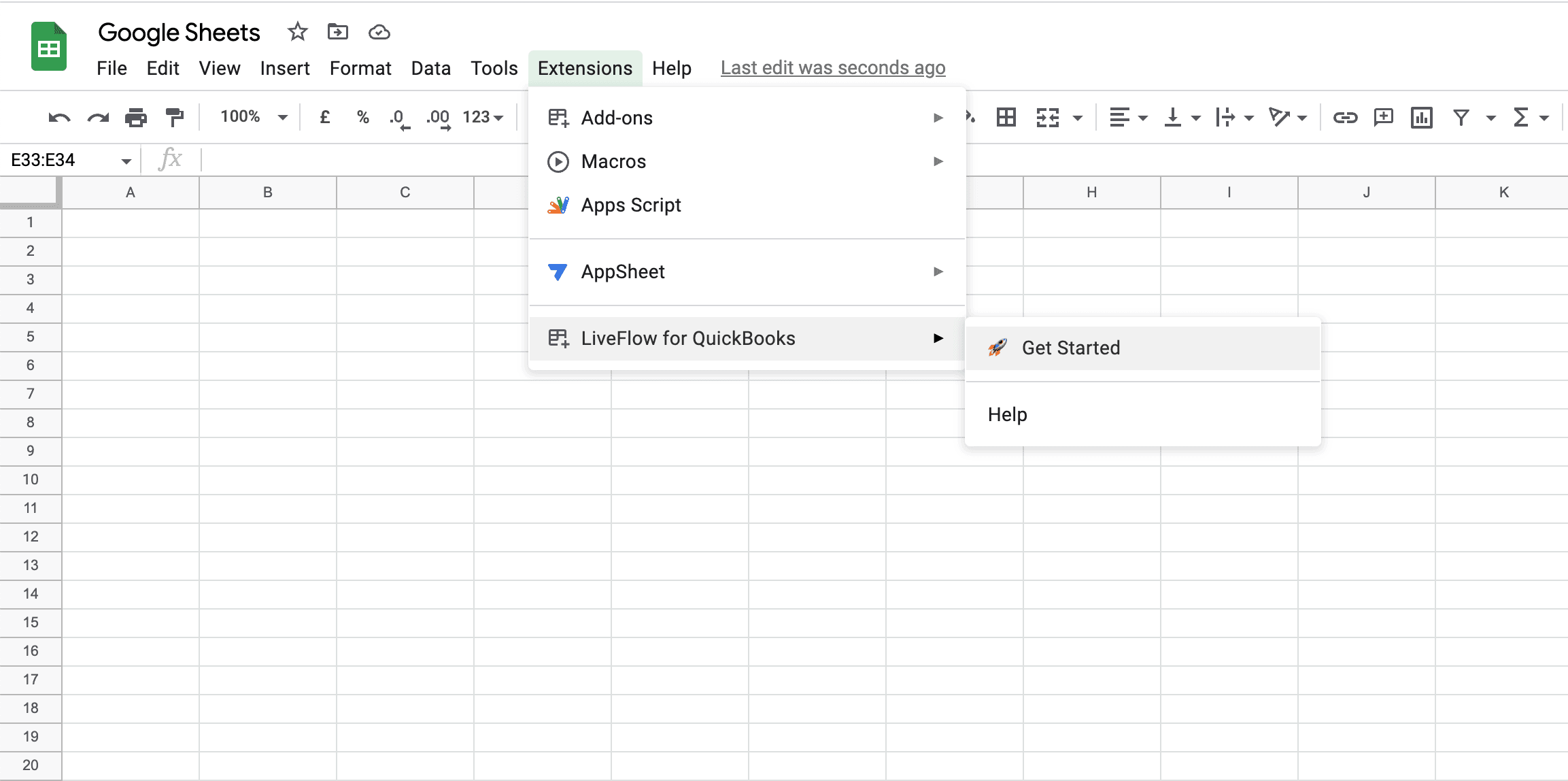The image size is (1568, 781).
Task: Expand the Add-ons submenu
Action: 747,118
